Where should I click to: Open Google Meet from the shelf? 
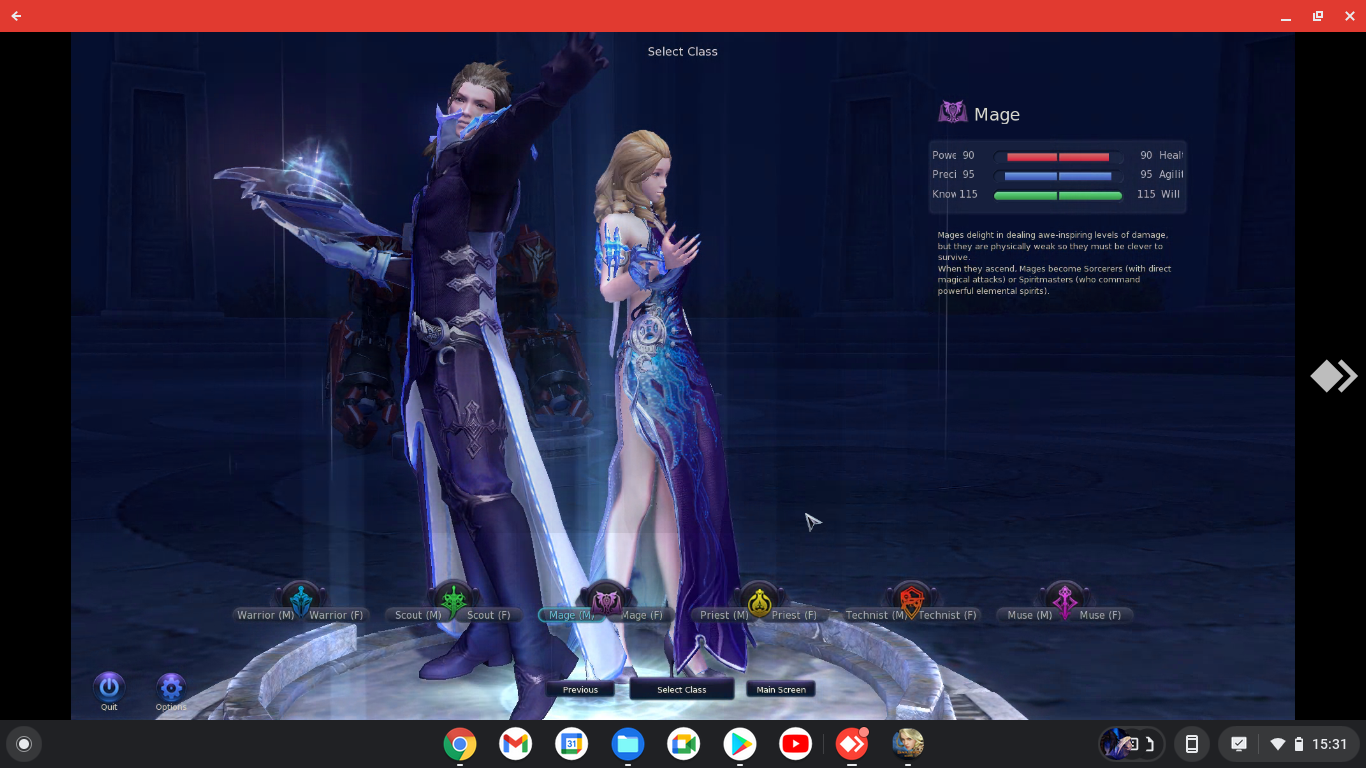(684, 744)
